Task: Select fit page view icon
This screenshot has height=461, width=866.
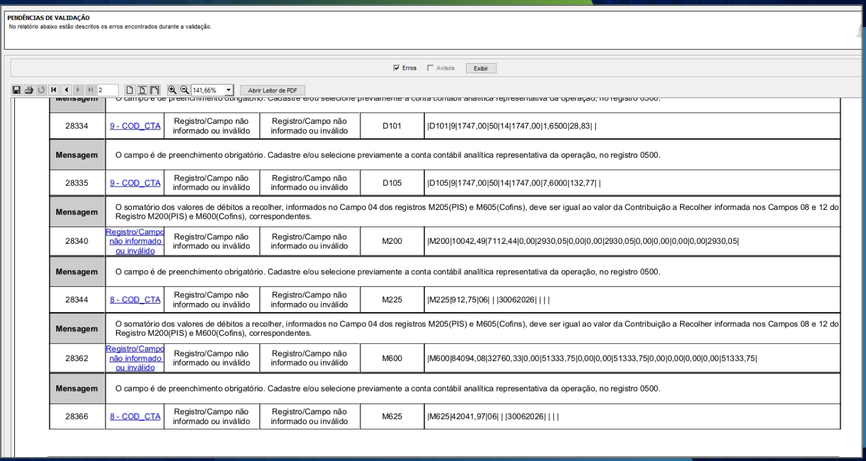Action: [x=142, y=90]
